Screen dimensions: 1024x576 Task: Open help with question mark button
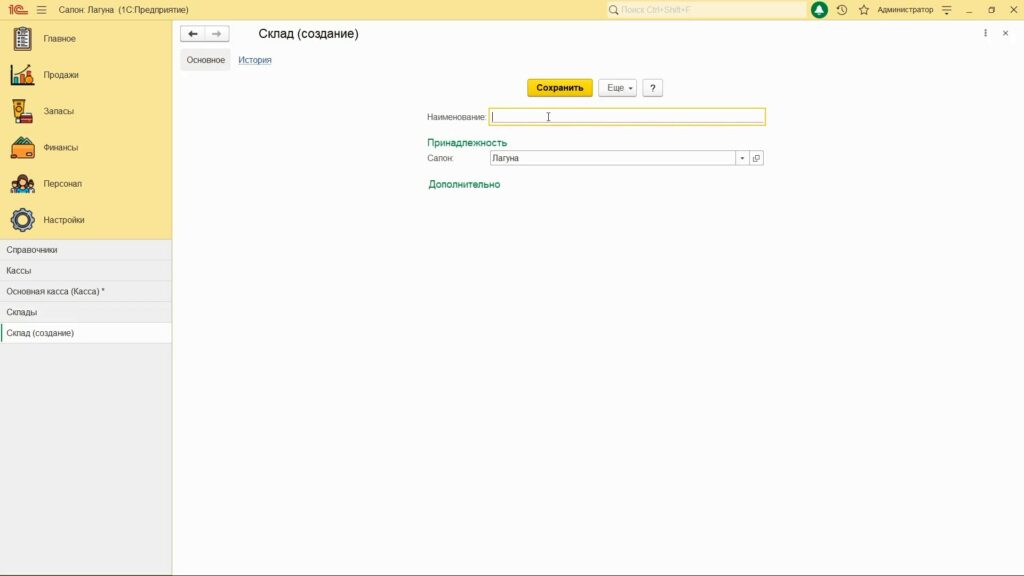(652, 88)
